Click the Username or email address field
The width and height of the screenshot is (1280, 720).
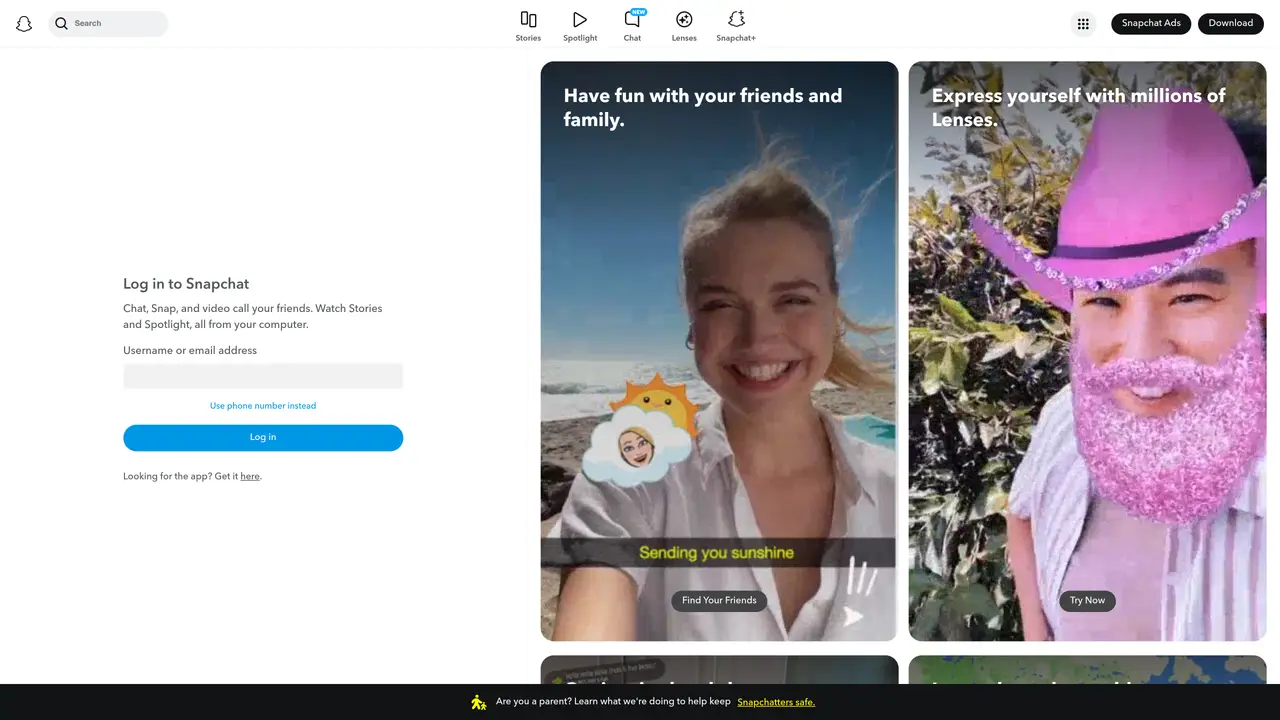[263, 376]
